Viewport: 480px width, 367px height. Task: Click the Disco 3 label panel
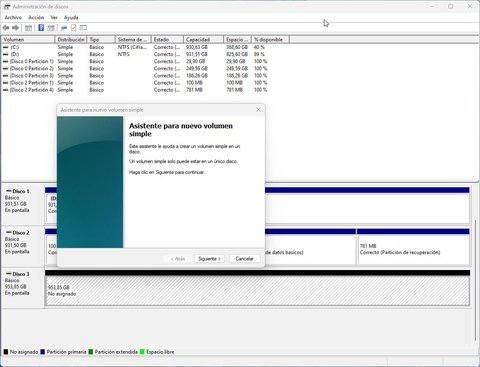pyautogui.click(x=23, y=288)
